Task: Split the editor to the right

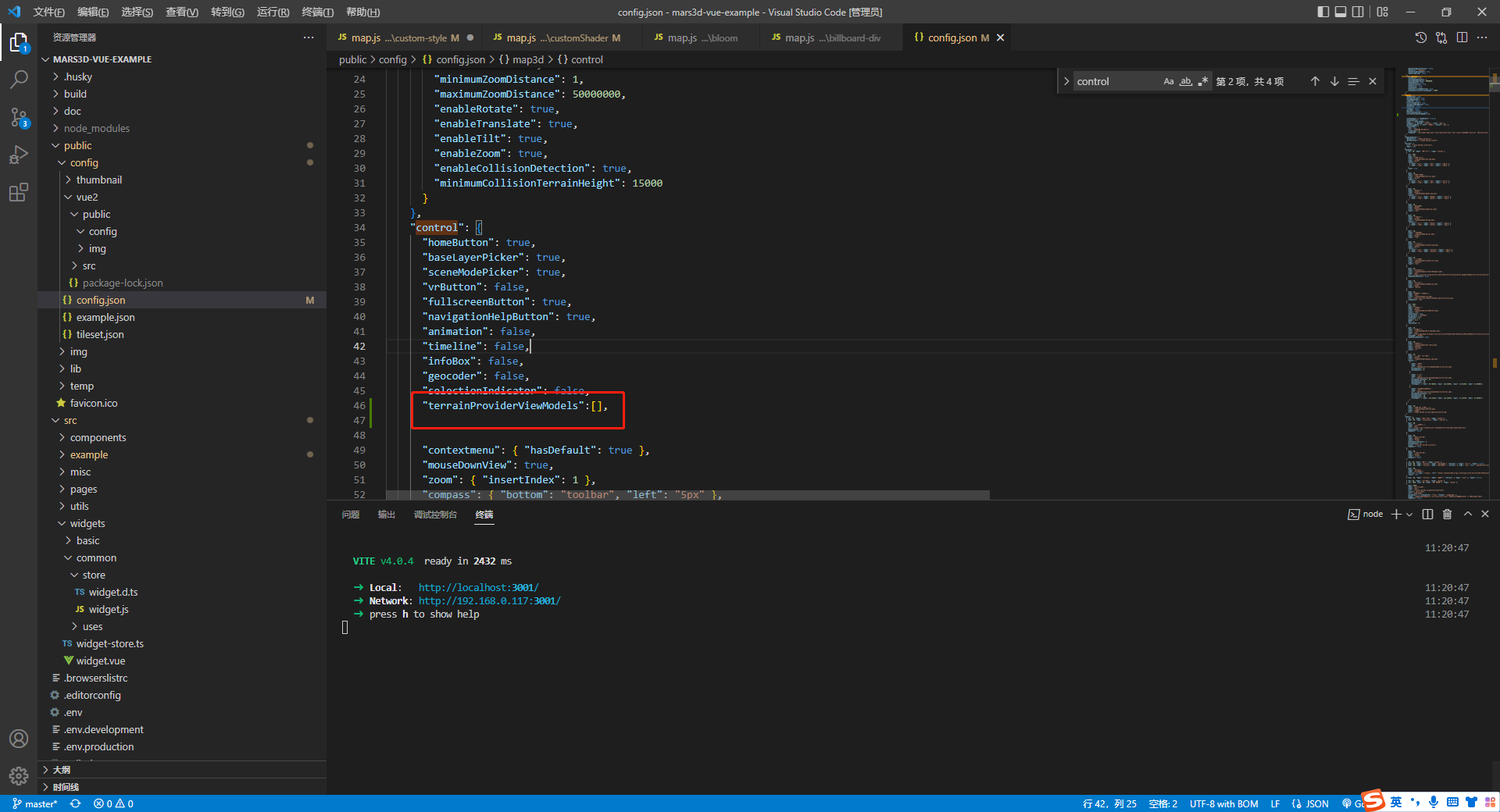Action: (x=1462, y=37)
